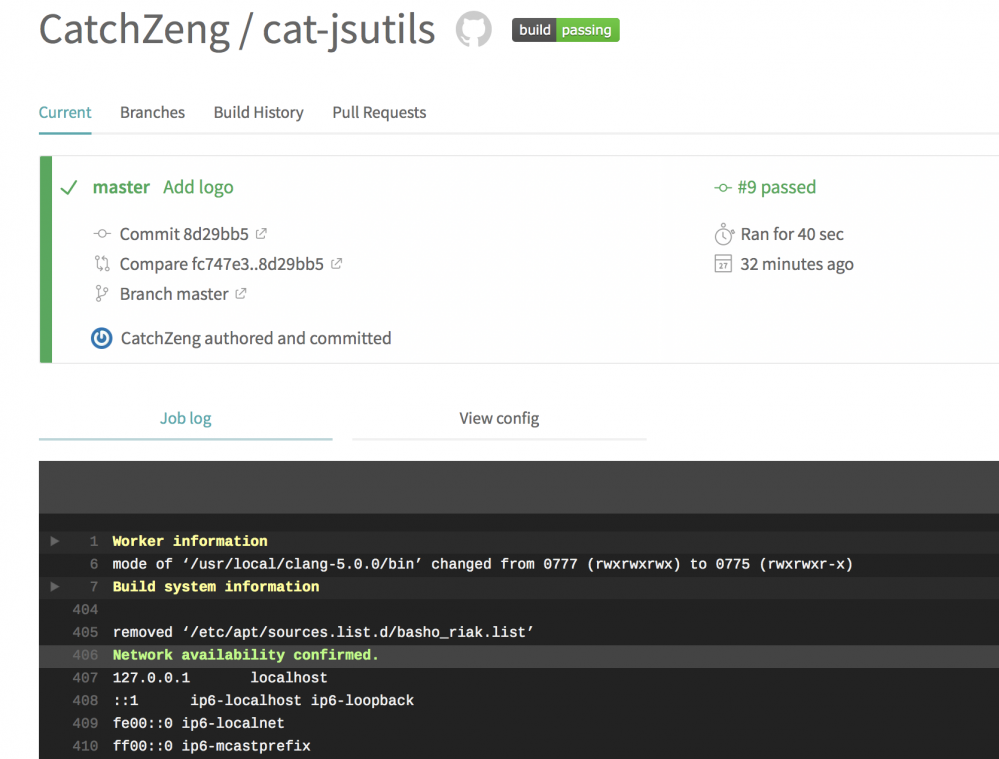Click the external link icon beside Compare fc747e3..8d29bb5
This screenshot has height=759, width=999.
pos(336,264)
